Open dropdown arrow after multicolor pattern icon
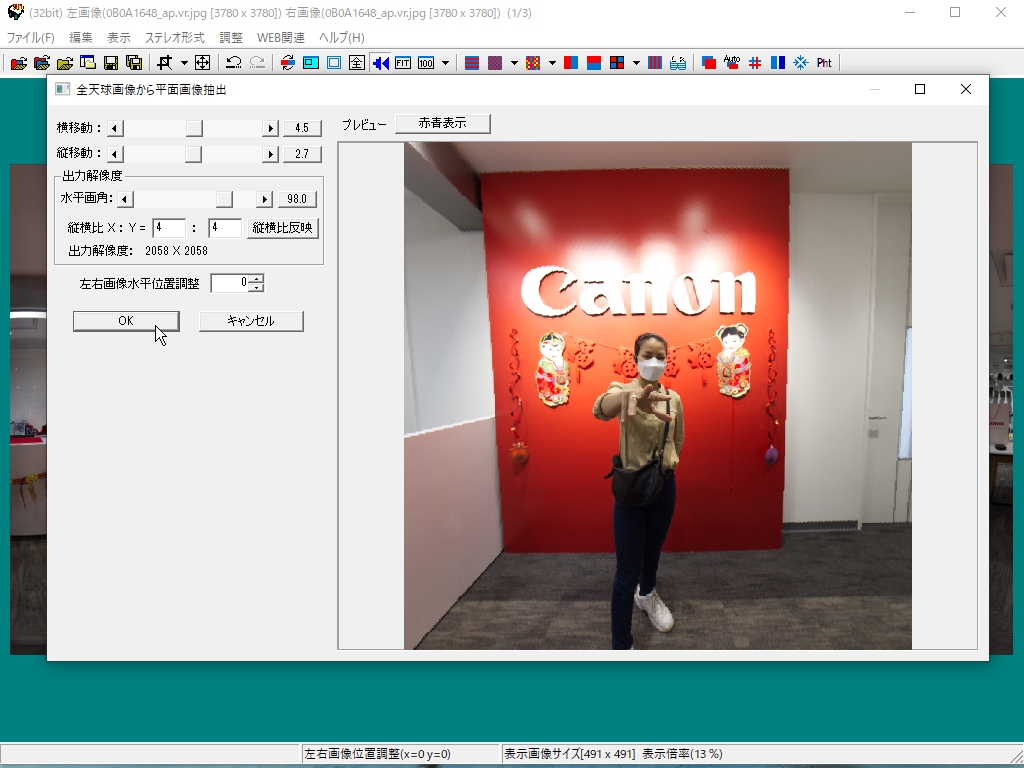 point(552,63)
